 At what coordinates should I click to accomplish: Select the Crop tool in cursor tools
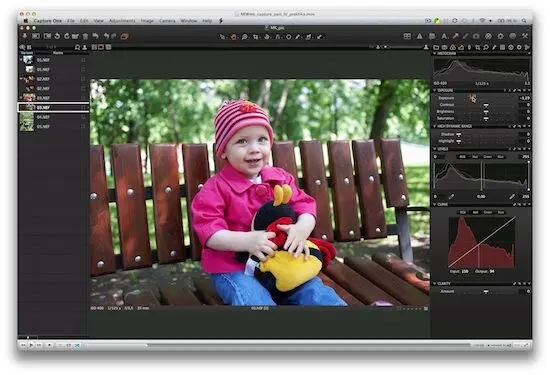tap(256, 36)
